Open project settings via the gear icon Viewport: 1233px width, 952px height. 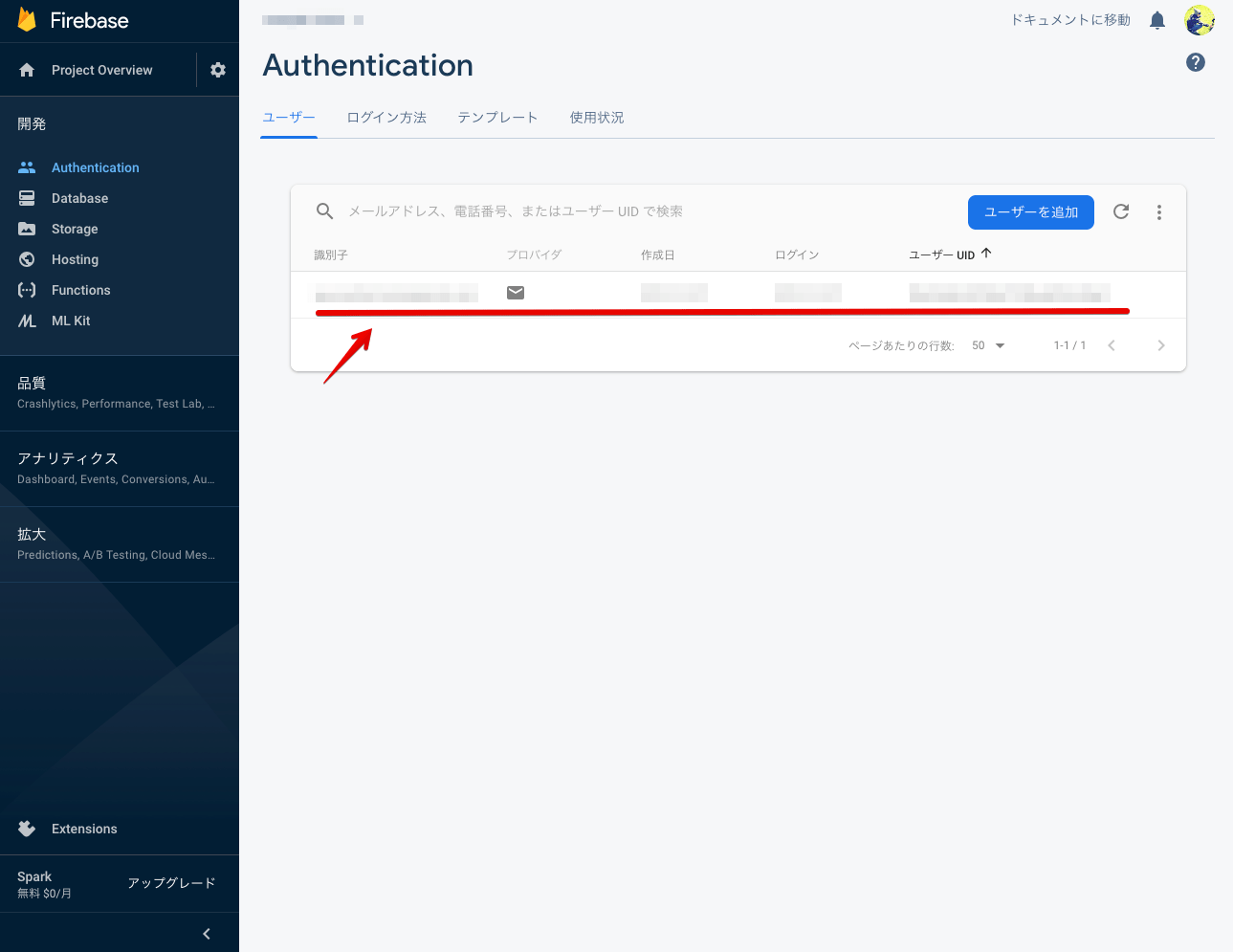click(x=218, y=69)
